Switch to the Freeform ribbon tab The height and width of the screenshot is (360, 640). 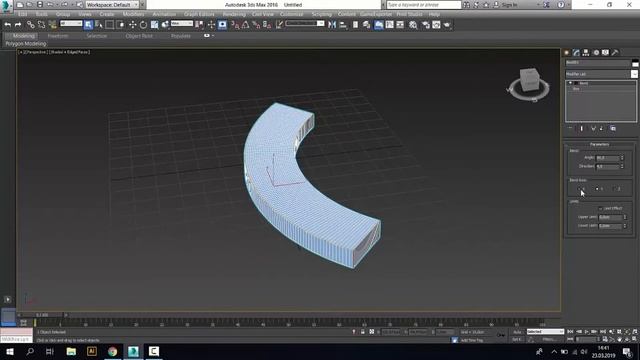tap(58, 36)
